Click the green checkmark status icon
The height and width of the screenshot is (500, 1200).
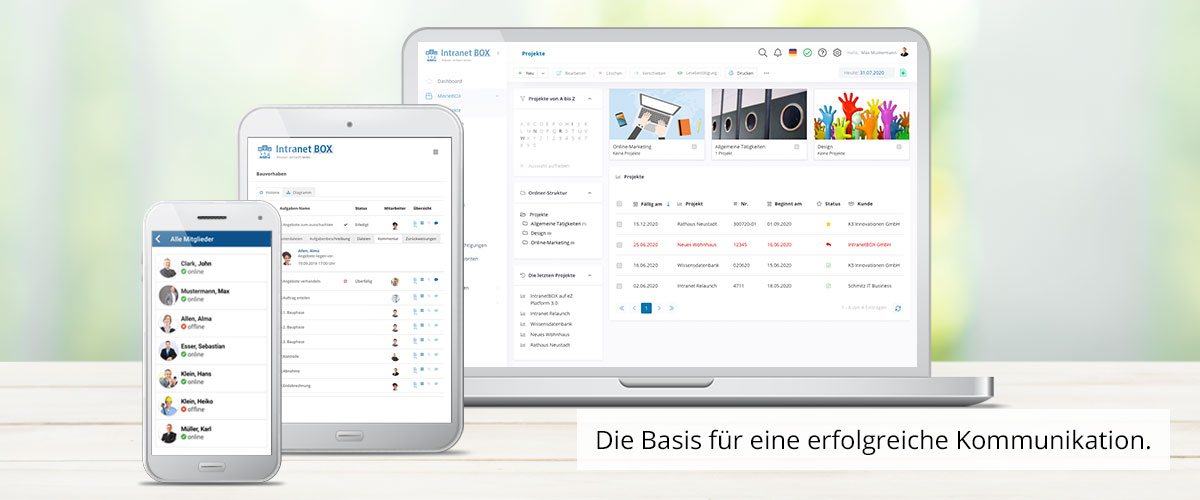coord(807,52)
